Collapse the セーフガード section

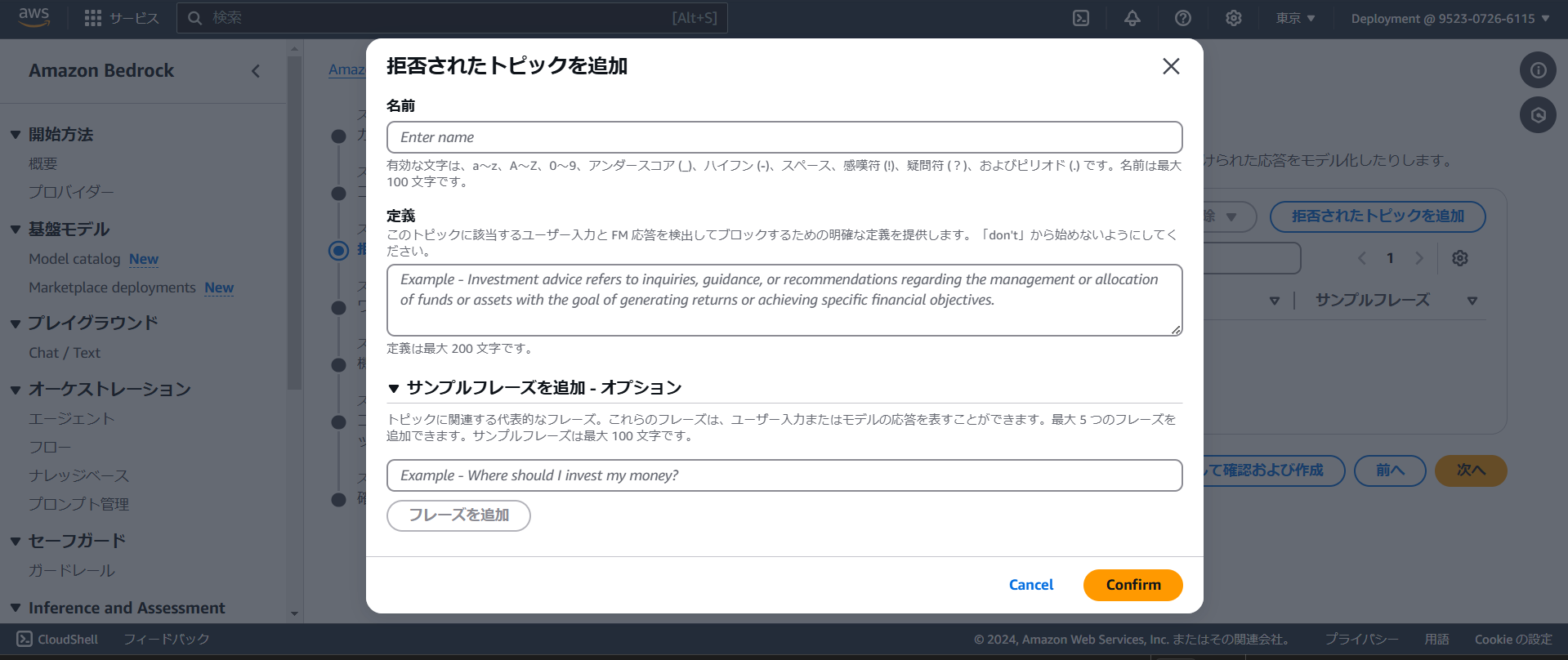tap(15, 541)
